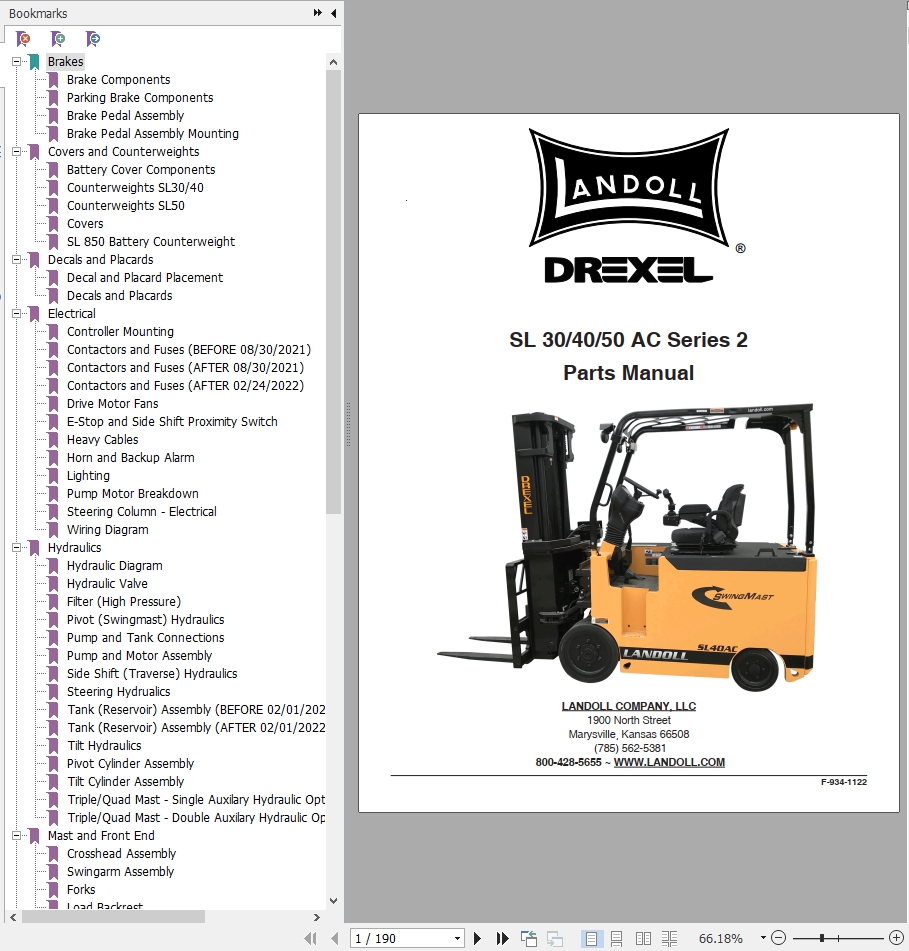Click the Brakes bookmark icon
Image resolution: width=909 pixels, height=951 pixels.
[x=35, y=61]
